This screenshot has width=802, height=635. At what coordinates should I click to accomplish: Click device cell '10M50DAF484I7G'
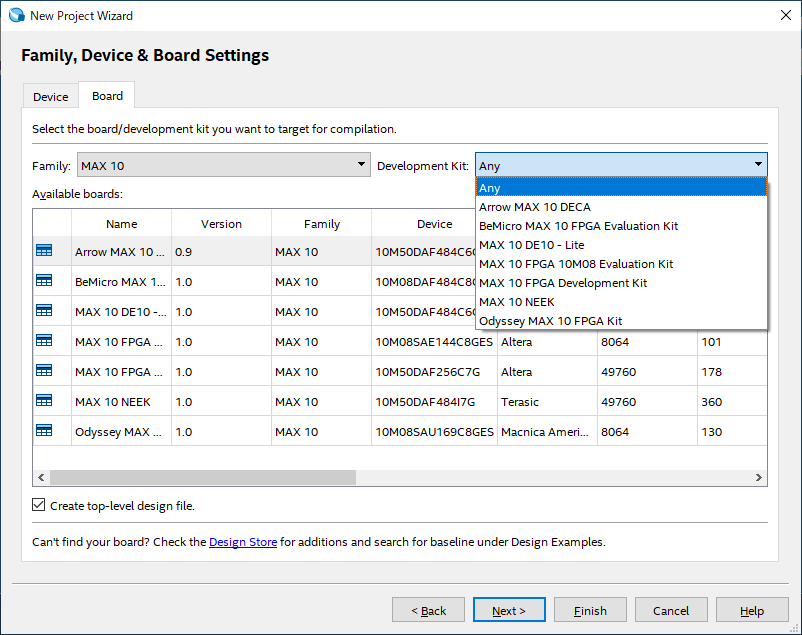point(434,401)
